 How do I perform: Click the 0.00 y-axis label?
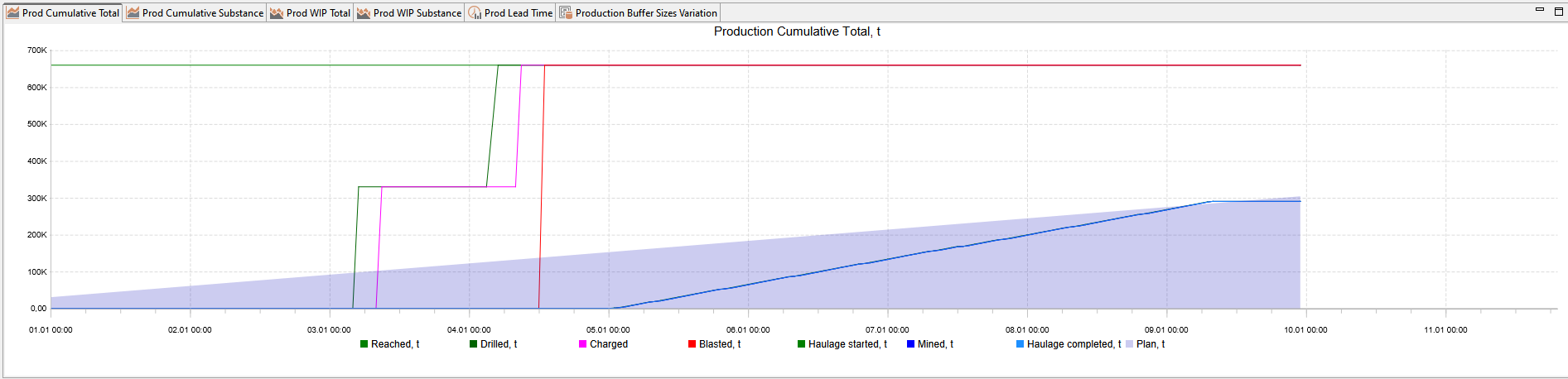[39, 309]
